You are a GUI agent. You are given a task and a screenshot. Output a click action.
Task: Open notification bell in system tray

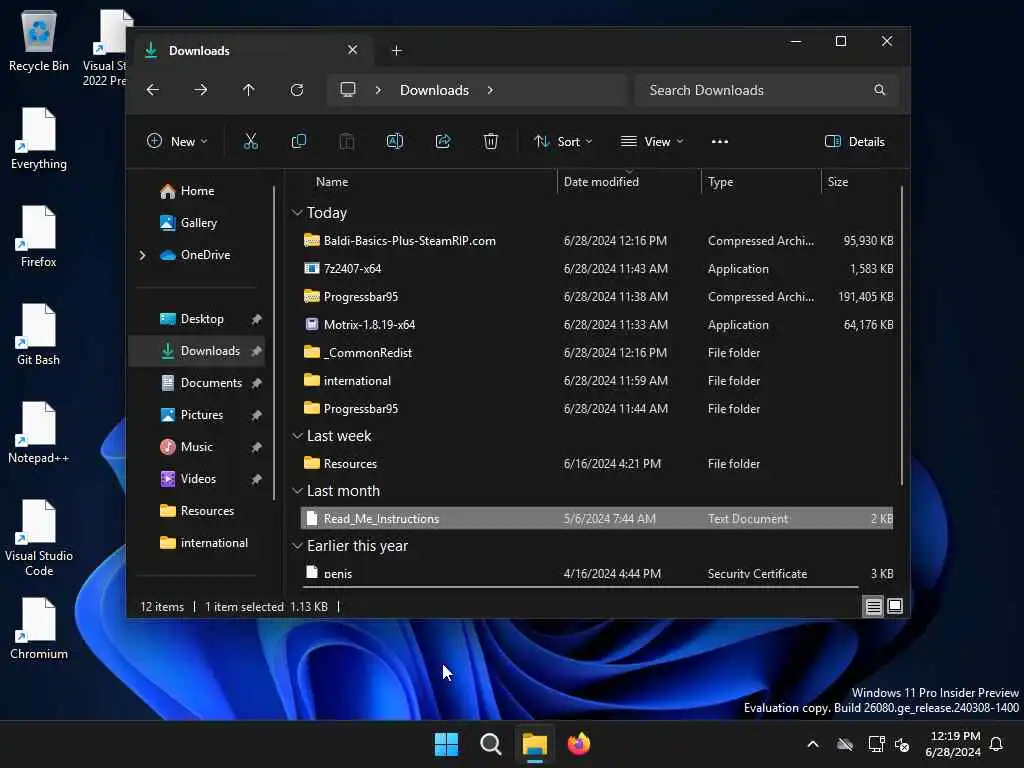click(x=996, y=744)
